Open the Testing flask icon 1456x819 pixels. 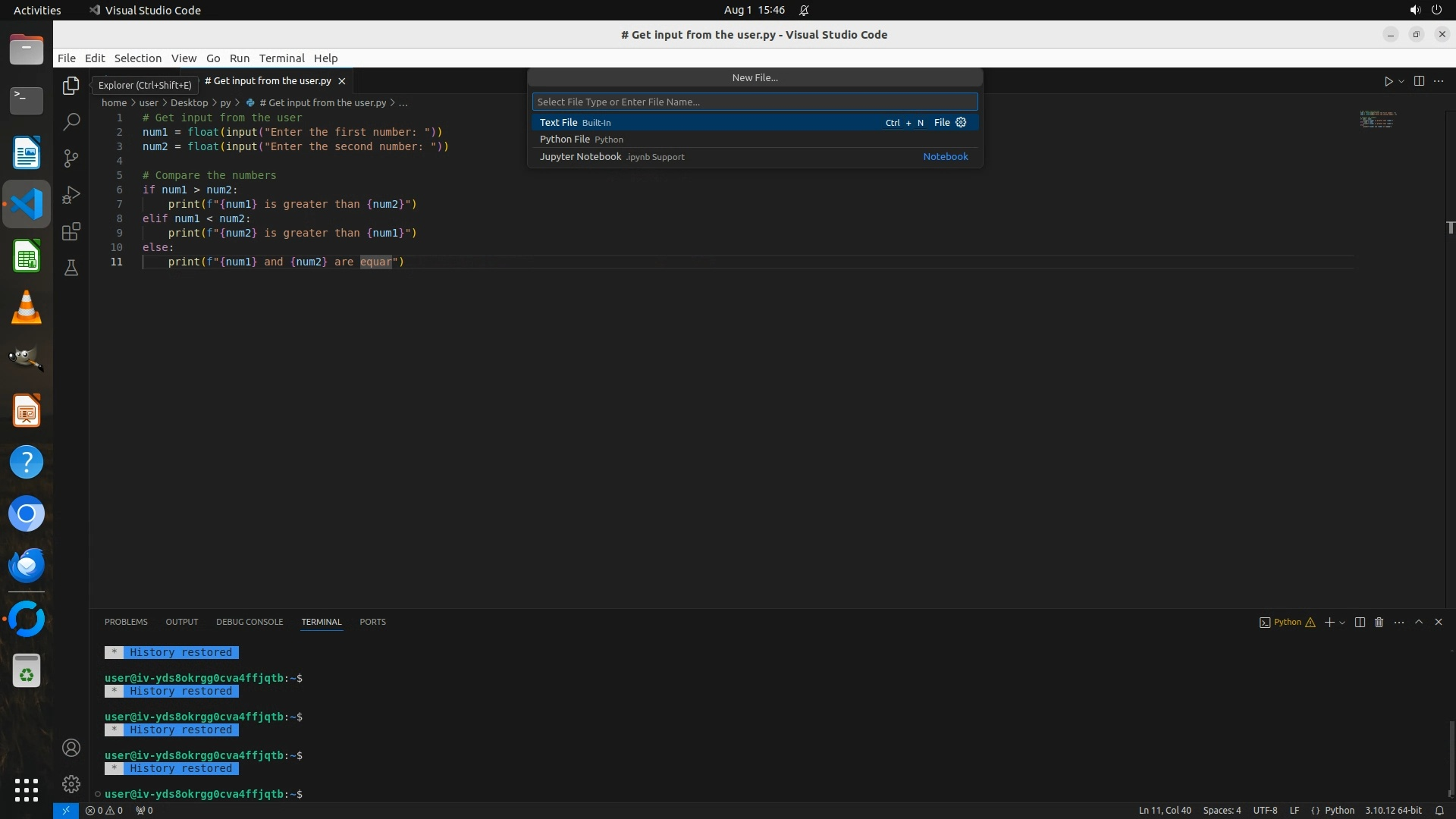tap(71, 268)
